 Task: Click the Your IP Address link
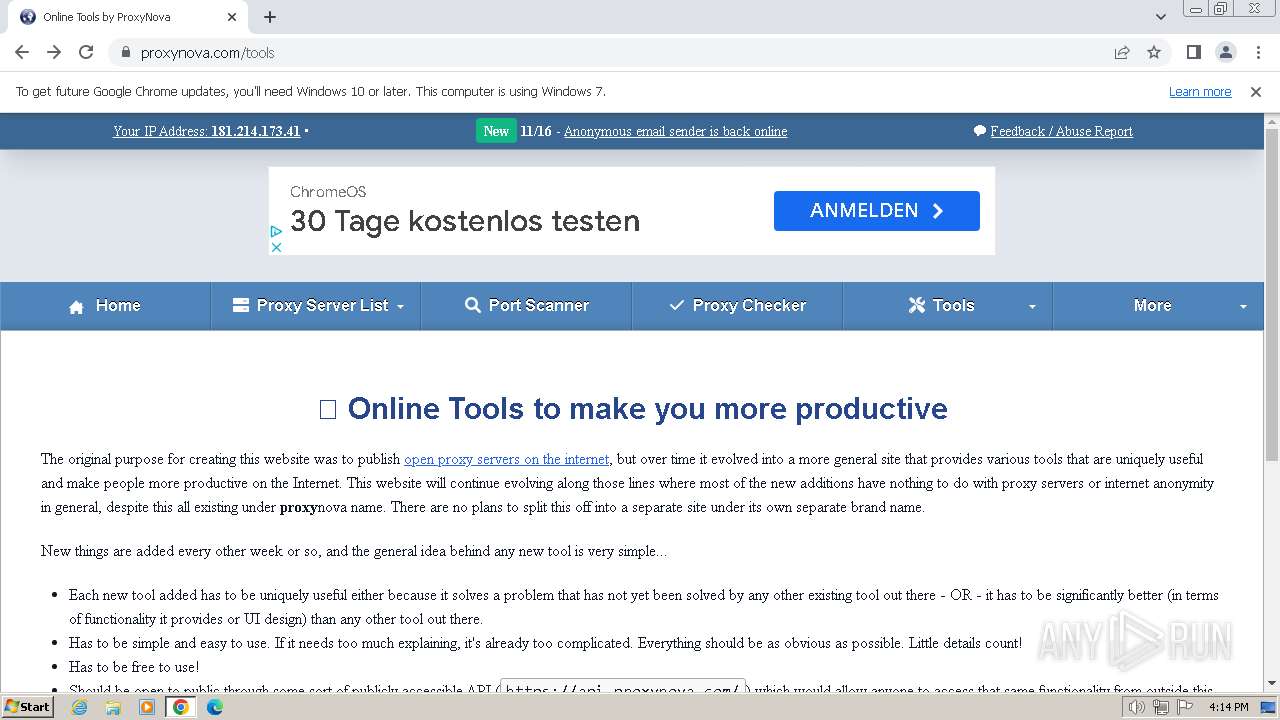(x=207, y=131)
